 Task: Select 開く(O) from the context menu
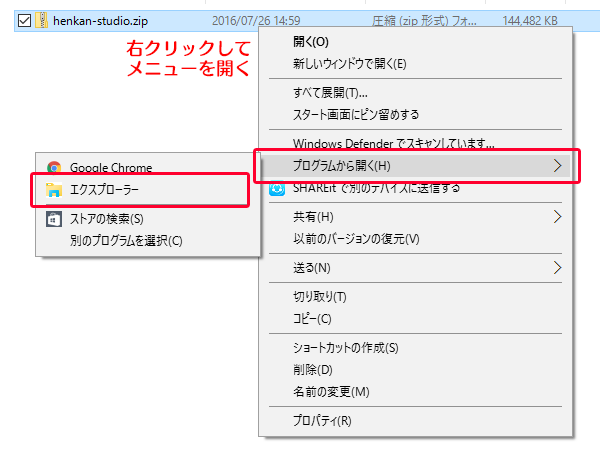click(x=311, y=42)
